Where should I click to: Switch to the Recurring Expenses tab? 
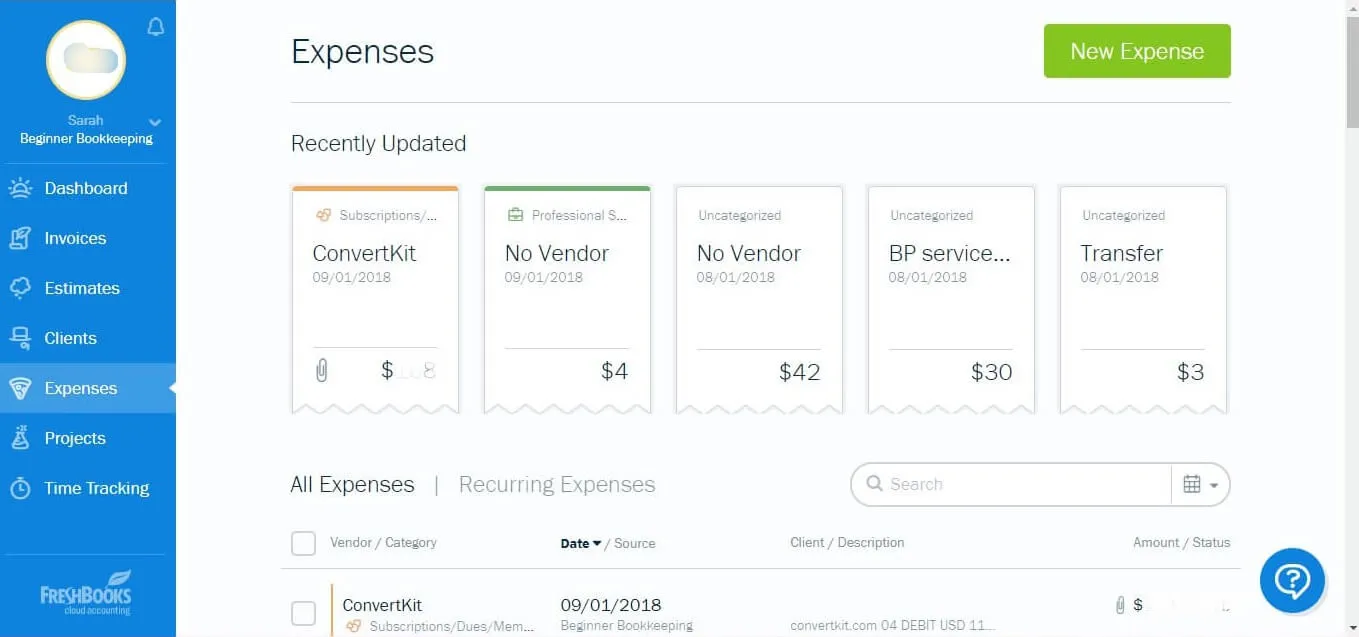click(x=557, y=485)
